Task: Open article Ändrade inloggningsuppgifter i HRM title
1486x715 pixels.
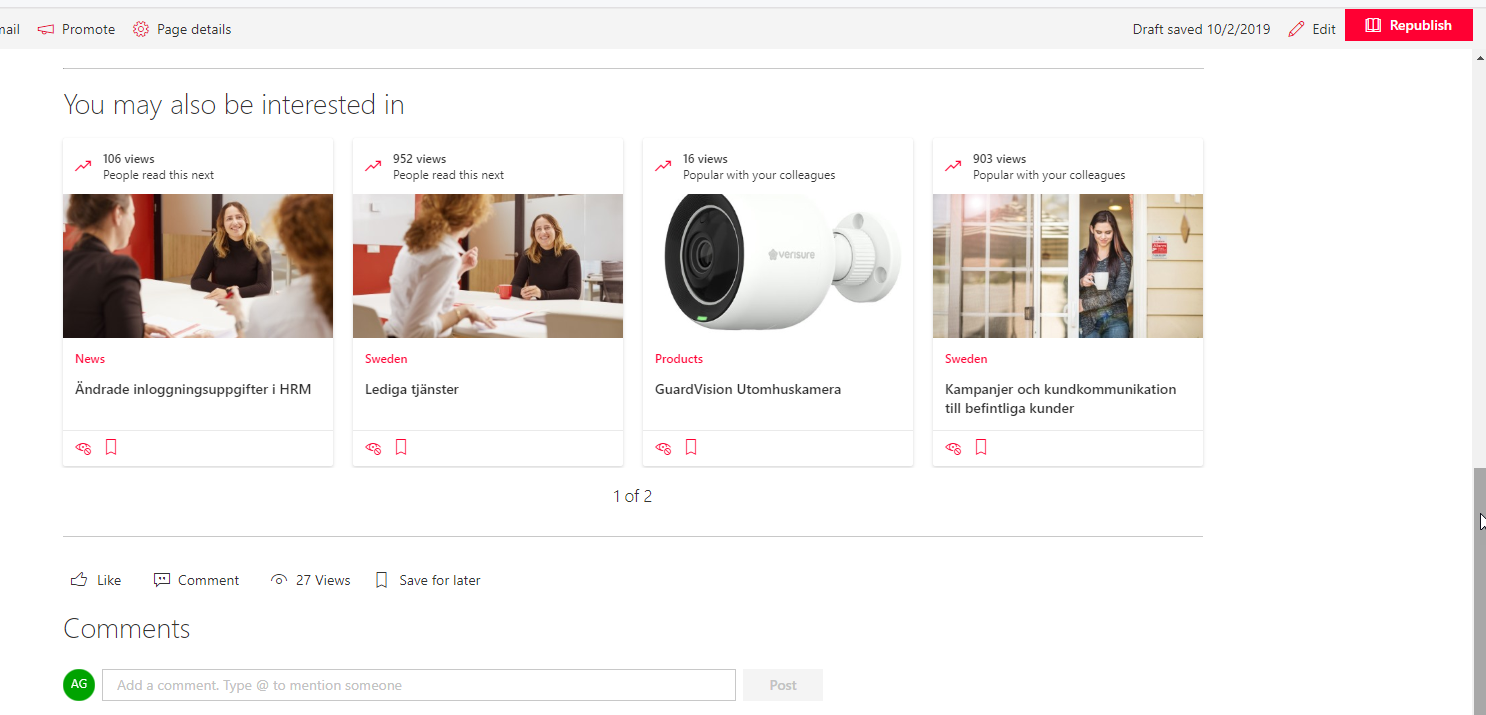Action: pyautogui.click(x=193, y=389)
